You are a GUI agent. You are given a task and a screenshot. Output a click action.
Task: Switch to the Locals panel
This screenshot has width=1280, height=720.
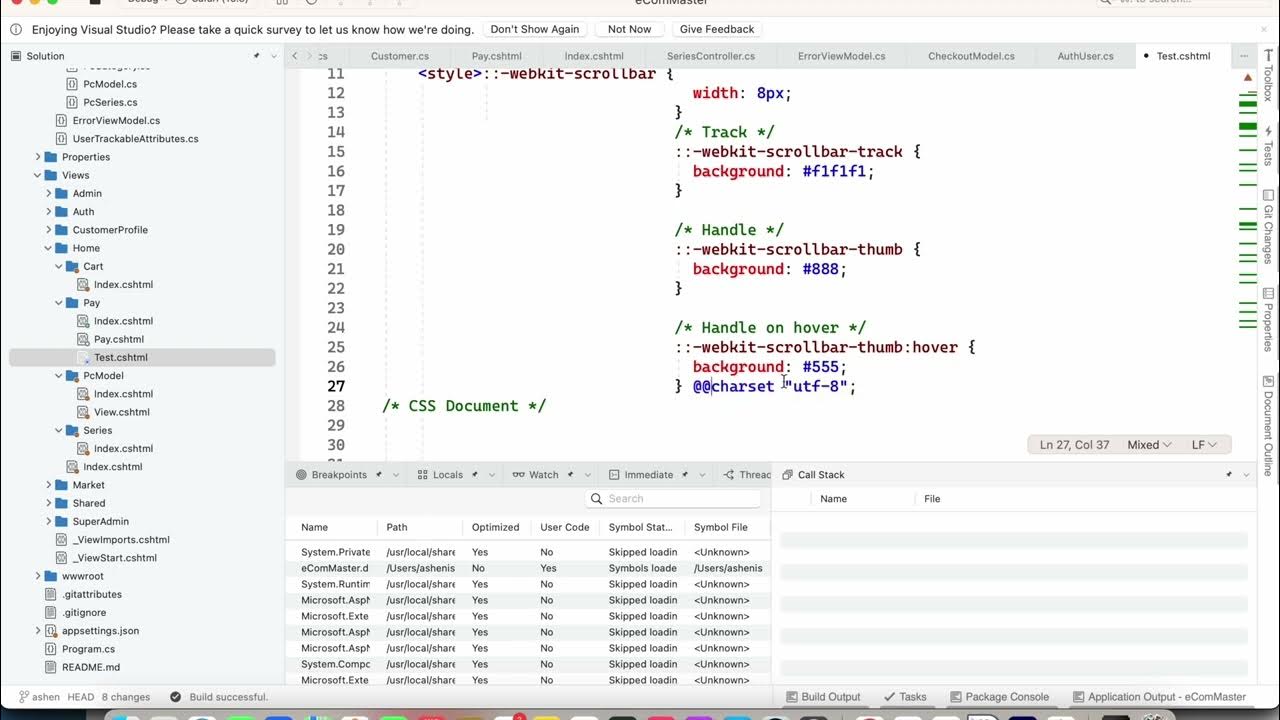click(x=447, y=475)
